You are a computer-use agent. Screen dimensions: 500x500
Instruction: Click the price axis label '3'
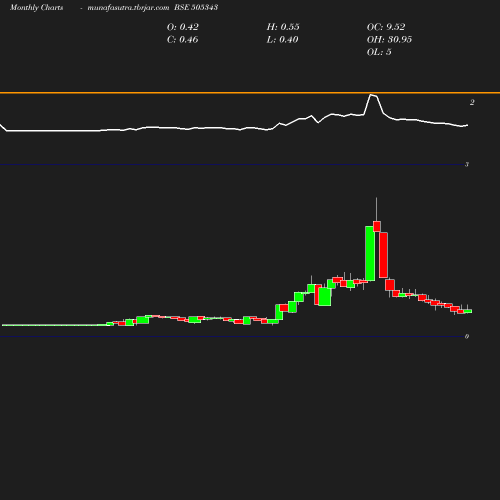click(x=467, y=164)
